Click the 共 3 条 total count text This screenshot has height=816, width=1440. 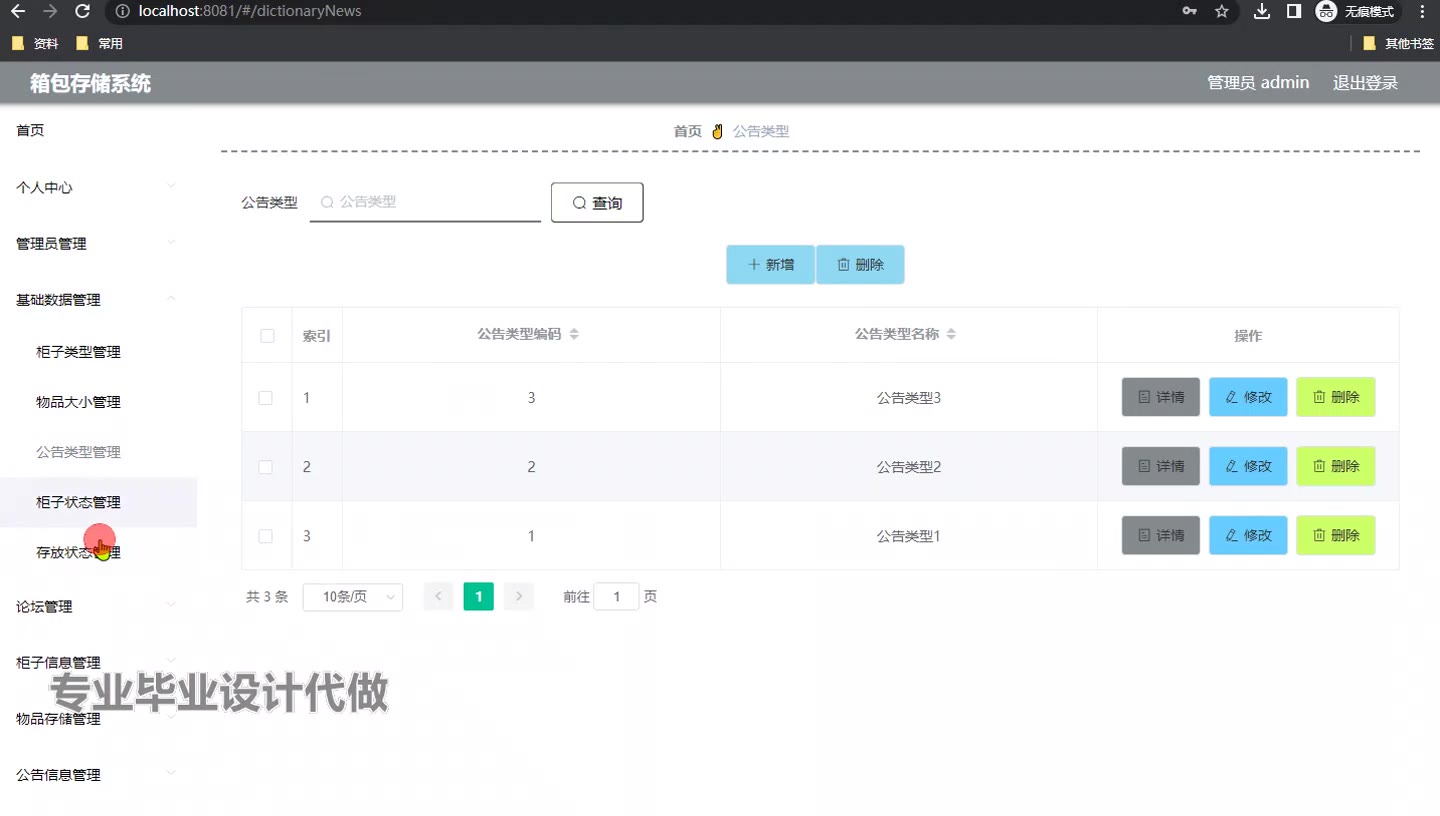(x=267, y=597)
